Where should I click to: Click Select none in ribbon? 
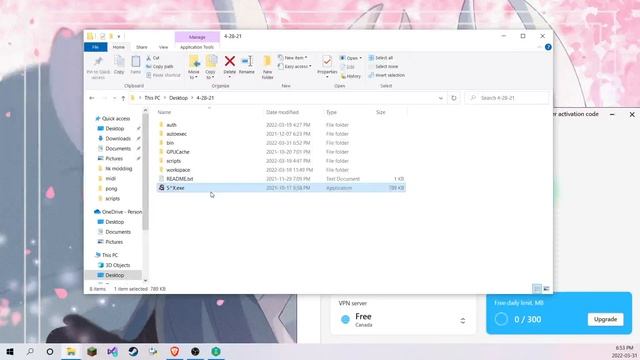click(x=383, y=67)
